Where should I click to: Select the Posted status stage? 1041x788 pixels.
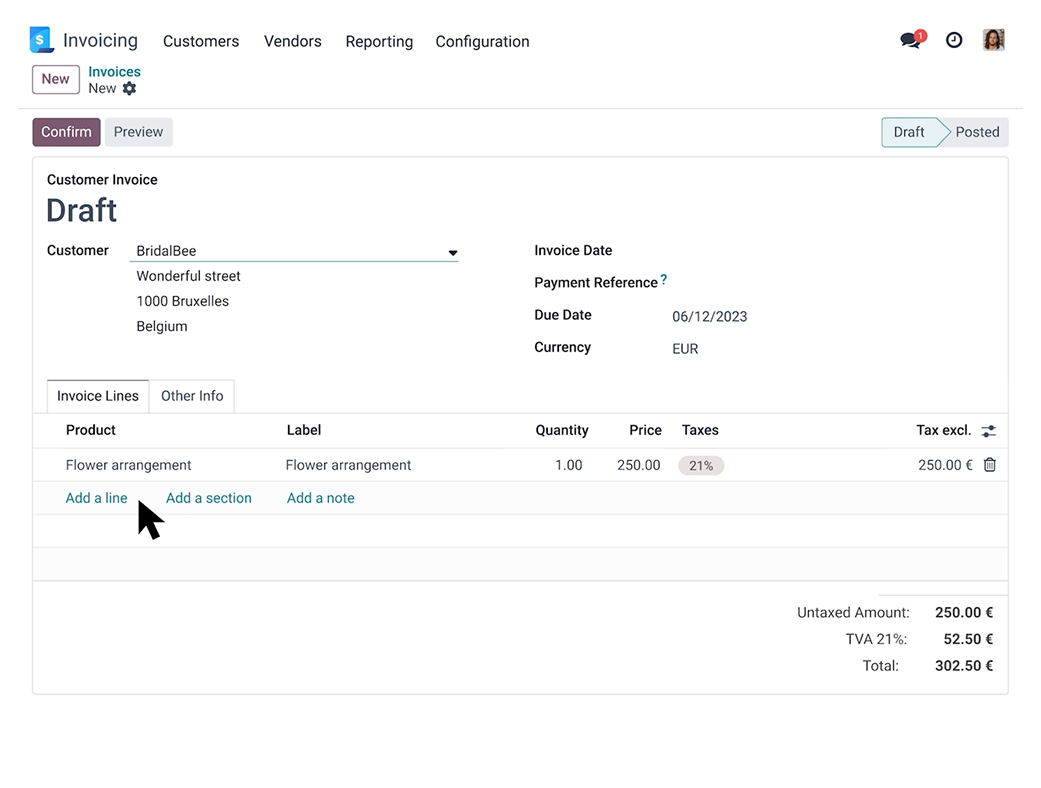pyautogui.click(x=977, y=132)
